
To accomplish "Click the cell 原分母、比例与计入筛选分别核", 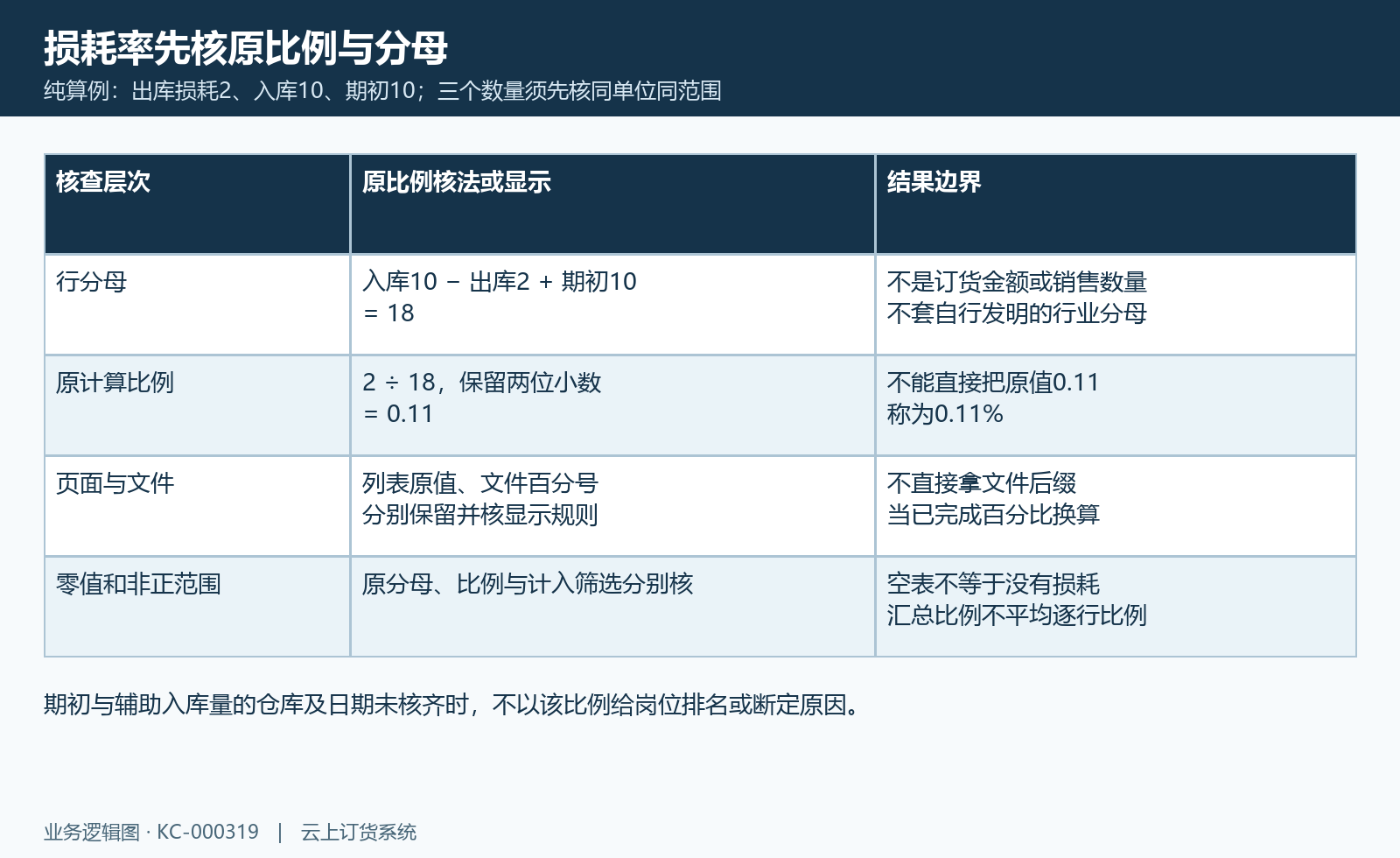I will [612, 607].
